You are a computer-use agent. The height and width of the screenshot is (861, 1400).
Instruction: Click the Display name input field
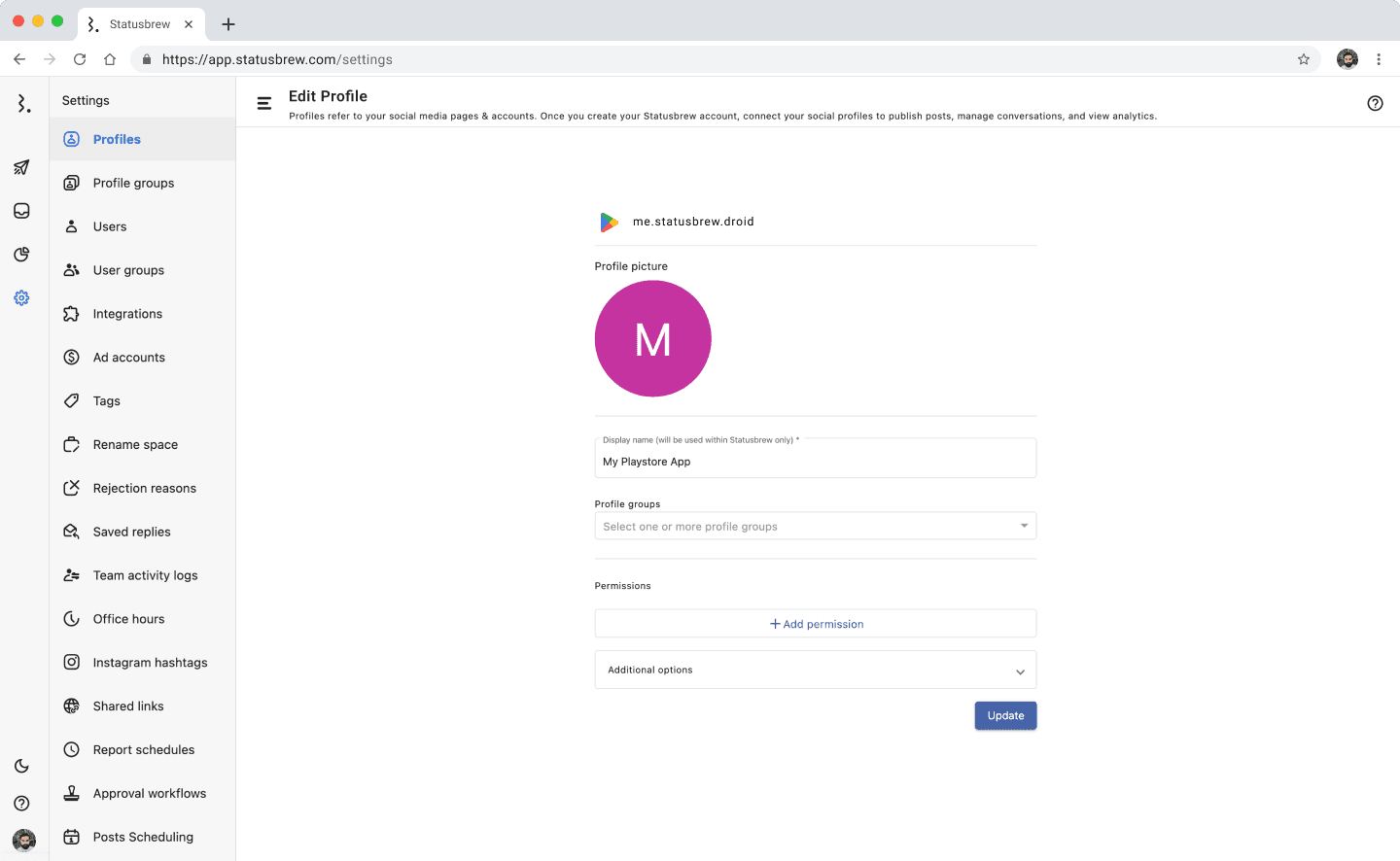(x=816, y=459)
